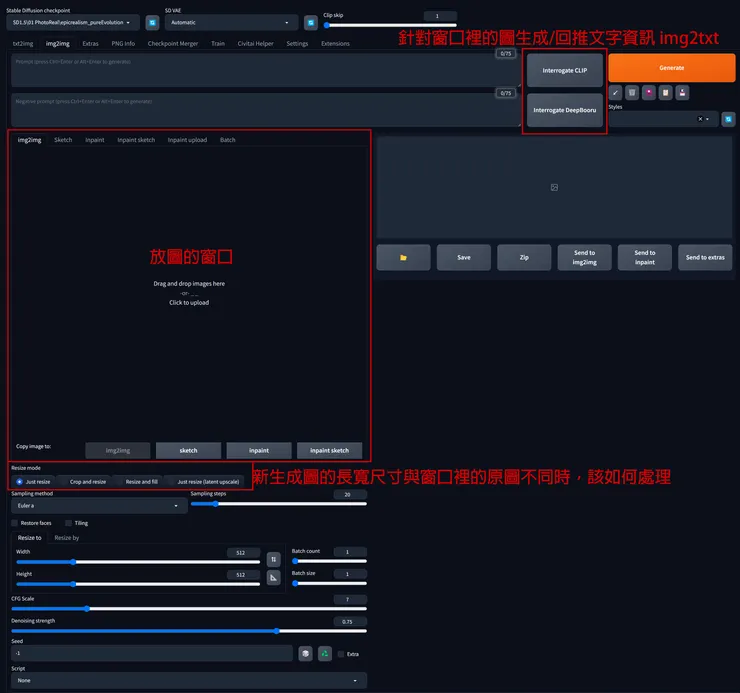
Task: Click the Negative prompt field
Action: point(266,110)
